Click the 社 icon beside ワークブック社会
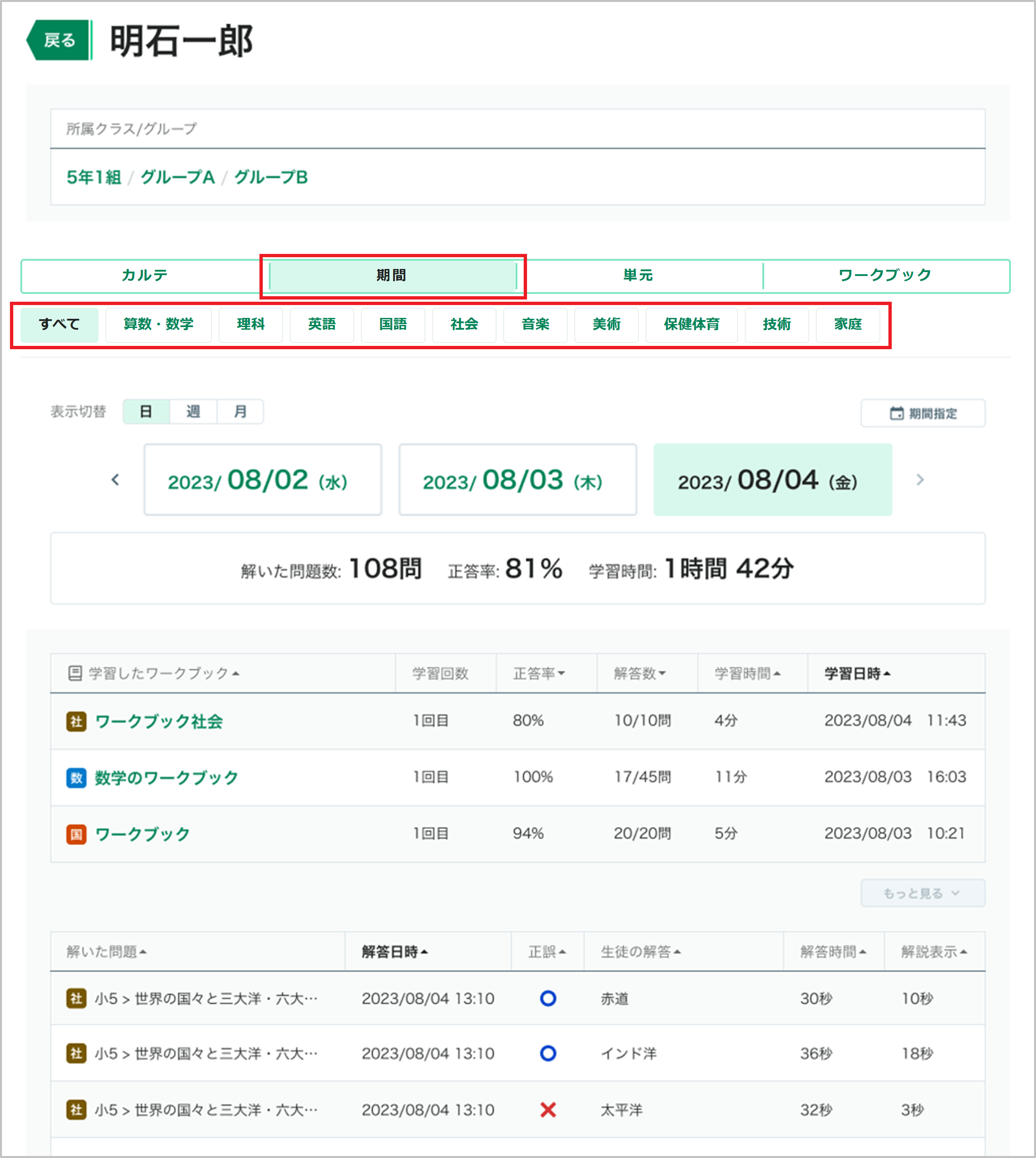This screenshot has width=1036, height=1158. (76, 722)
